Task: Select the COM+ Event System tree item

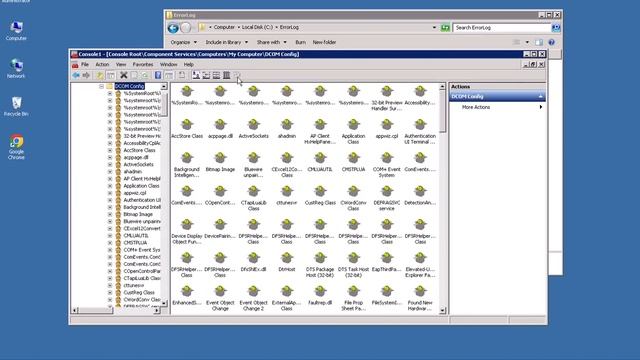Action: [x=142, y=250]
